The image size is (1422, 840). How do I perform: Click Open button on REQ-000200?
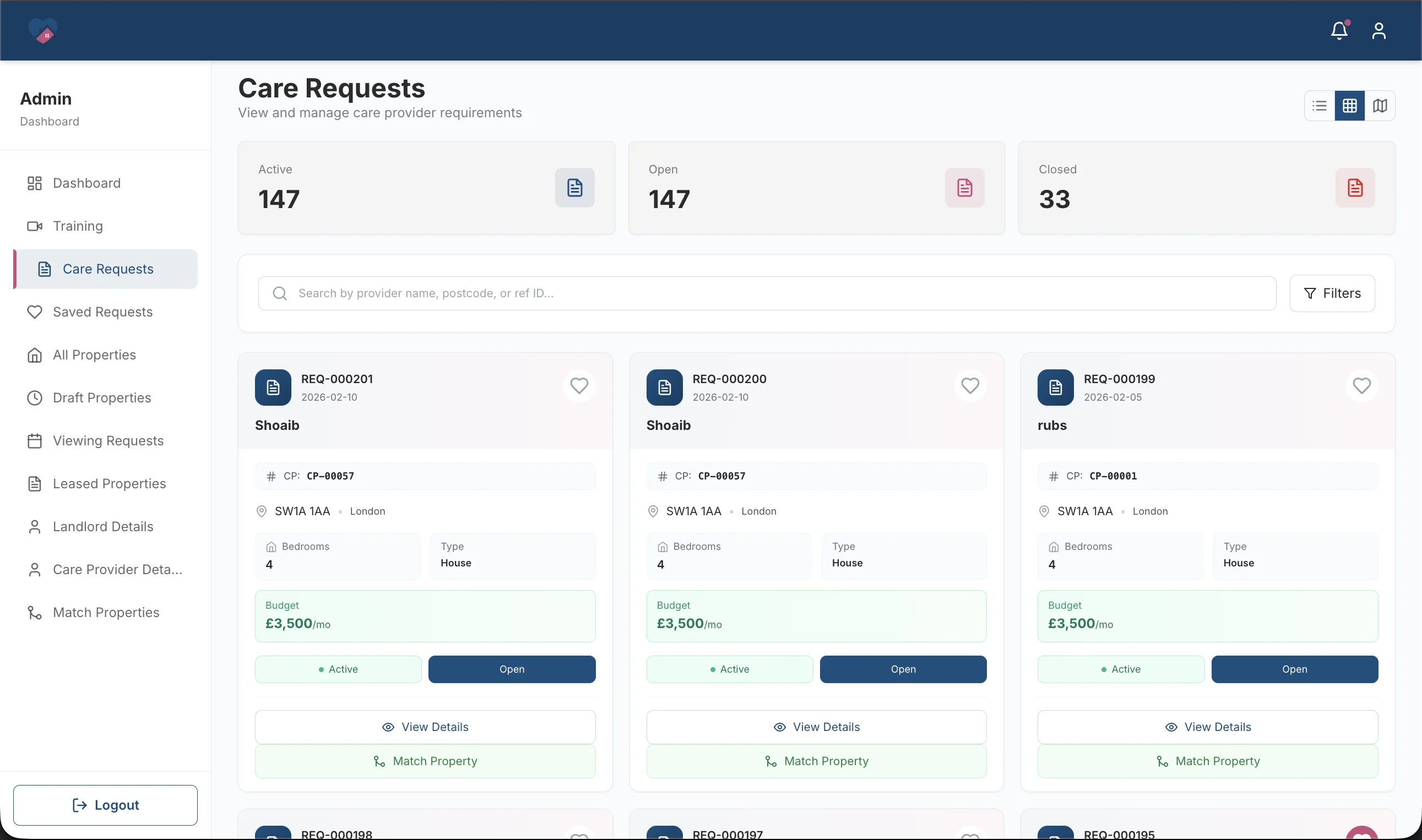coord(903,669)
